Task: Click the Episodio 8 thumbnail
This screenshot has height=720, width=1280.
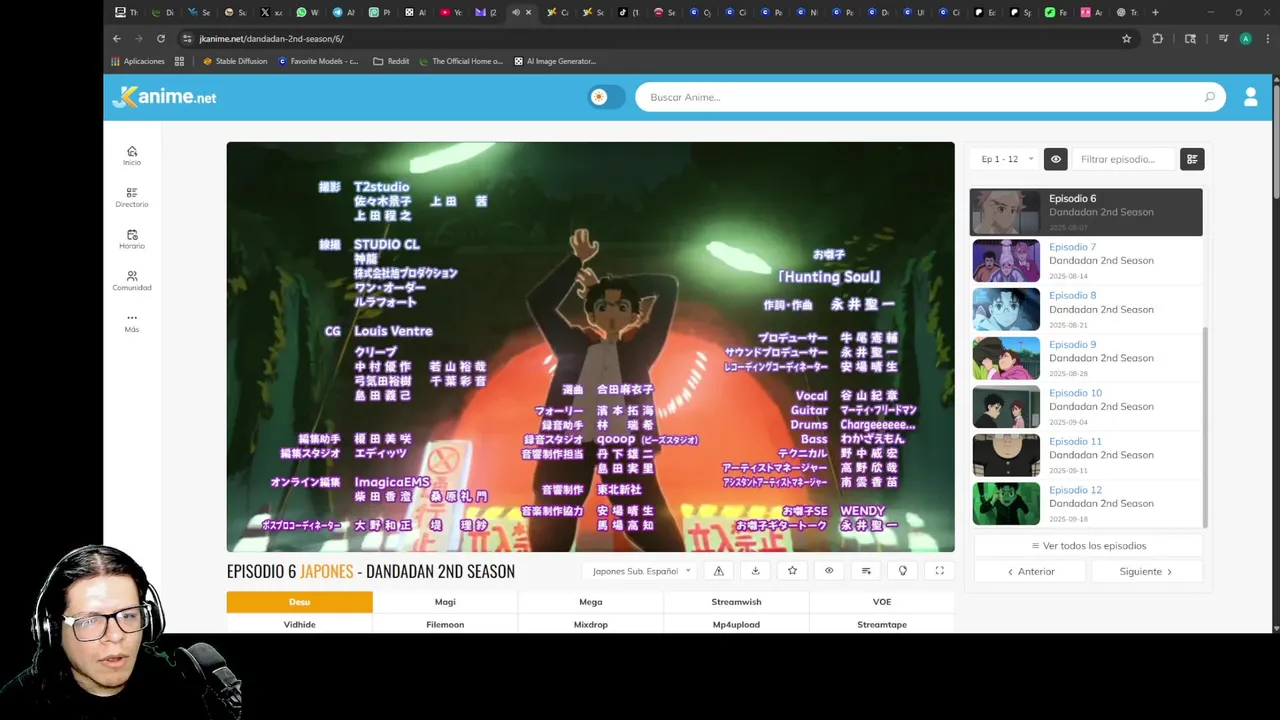Action: [1006, 309]
